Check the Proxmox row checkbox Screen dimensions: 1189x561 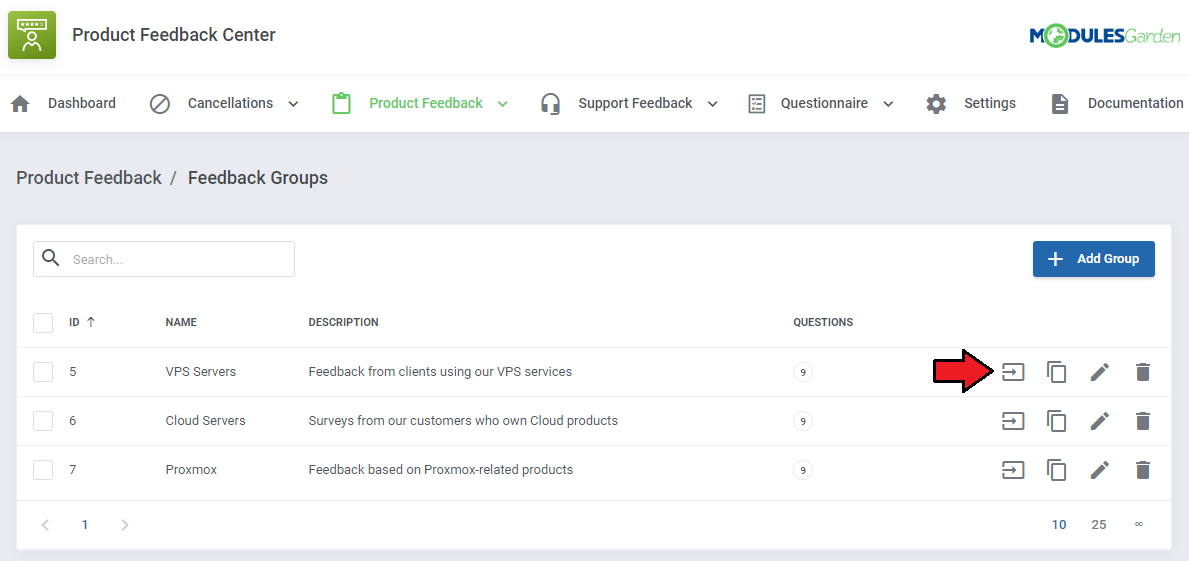coord(43,470)
